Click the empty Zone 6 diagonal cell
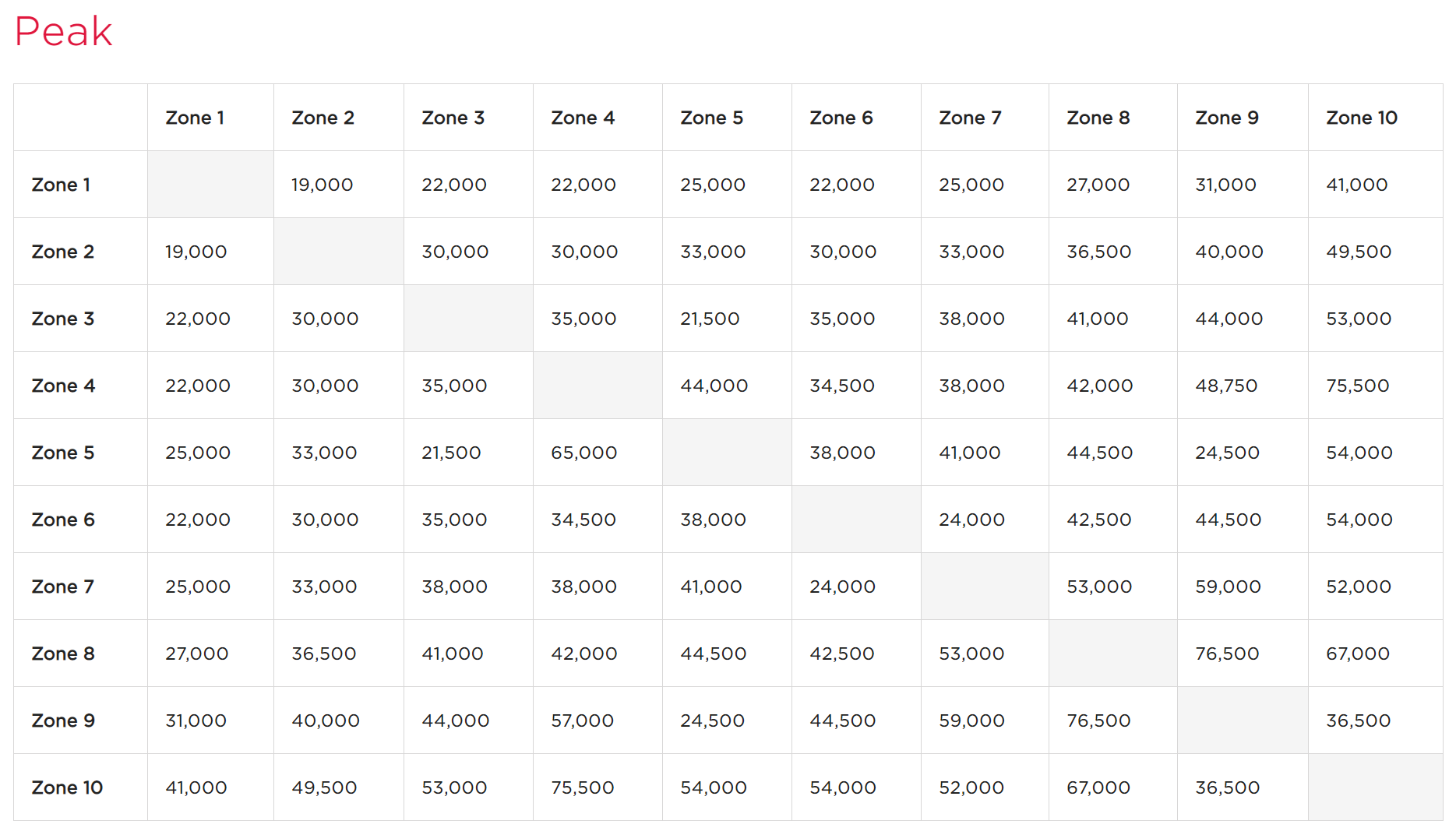This screenshot has width=1456, height=828. (x=856, y=520)
